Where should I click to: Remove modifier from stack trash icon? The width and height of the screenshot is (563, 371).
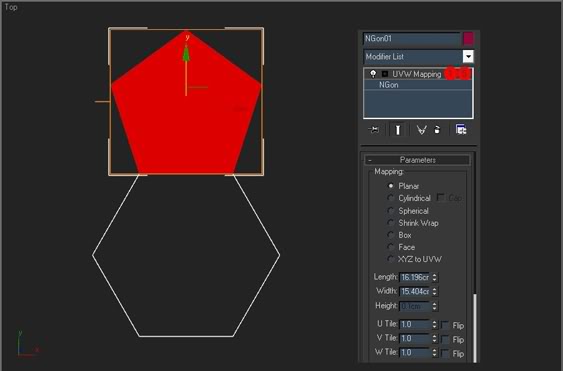[437, 130]
